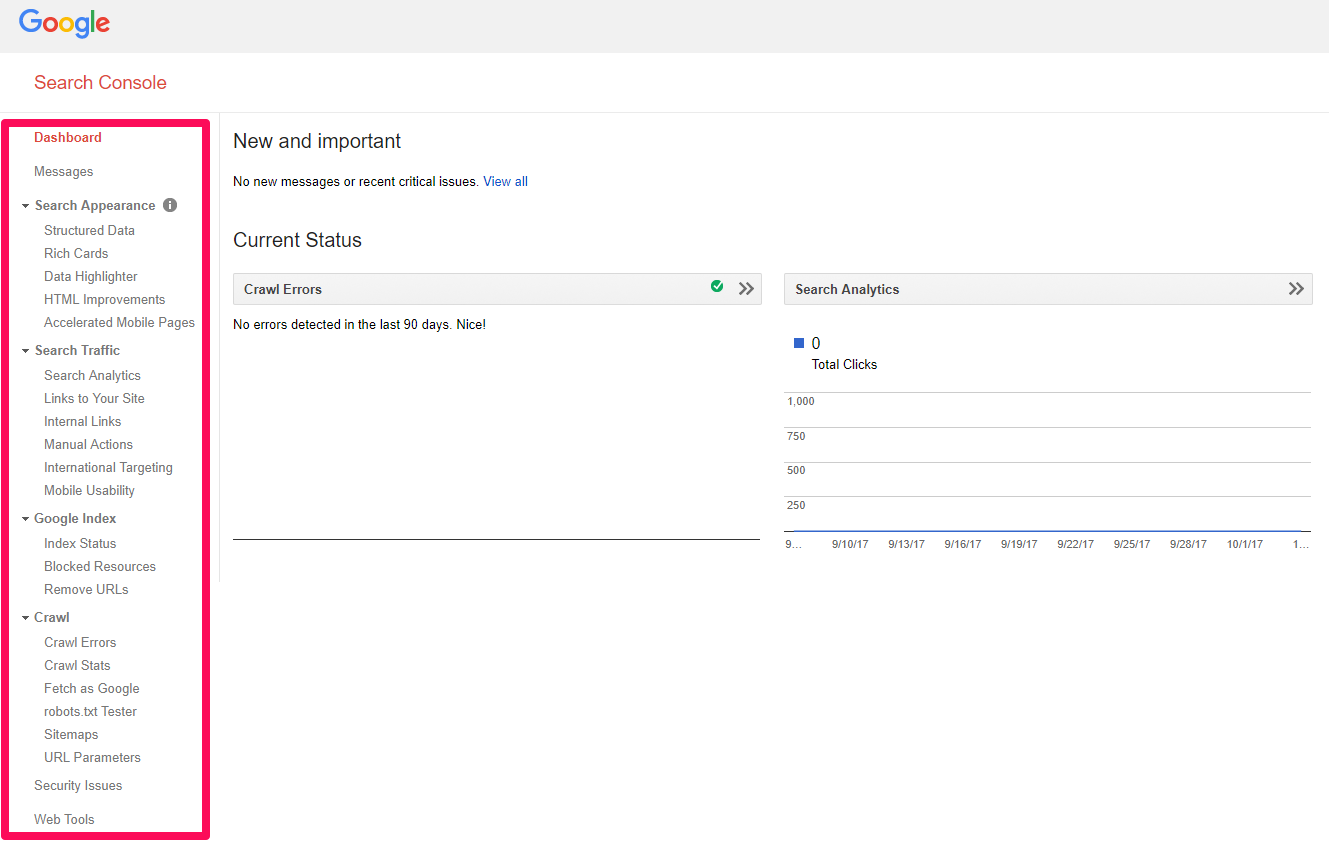Go to Structured Data

pos(89,230)
